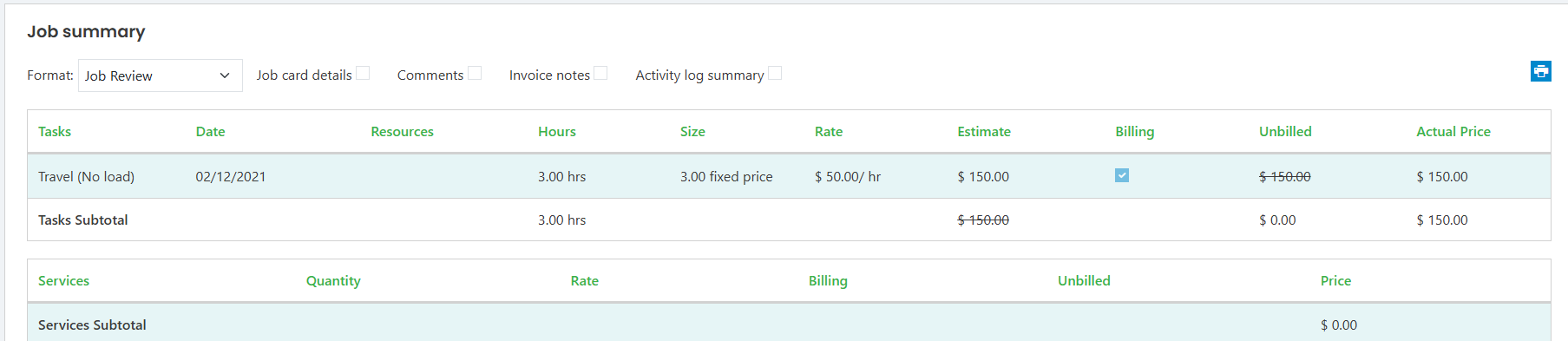Click the Date column header
This screenshot has width=1568, height=341.
tap(210, 131)
